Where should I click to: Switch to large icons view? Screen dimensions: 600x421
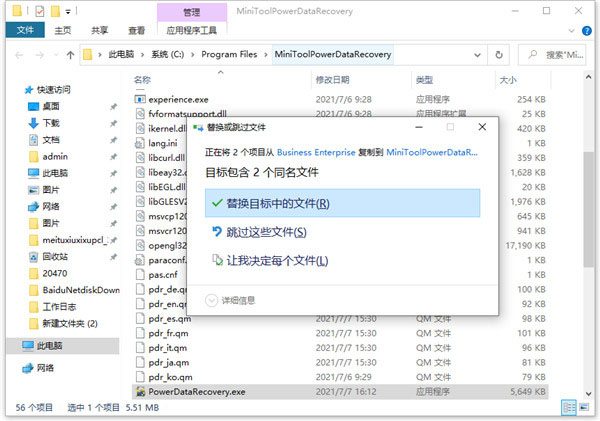coord(584,407)
